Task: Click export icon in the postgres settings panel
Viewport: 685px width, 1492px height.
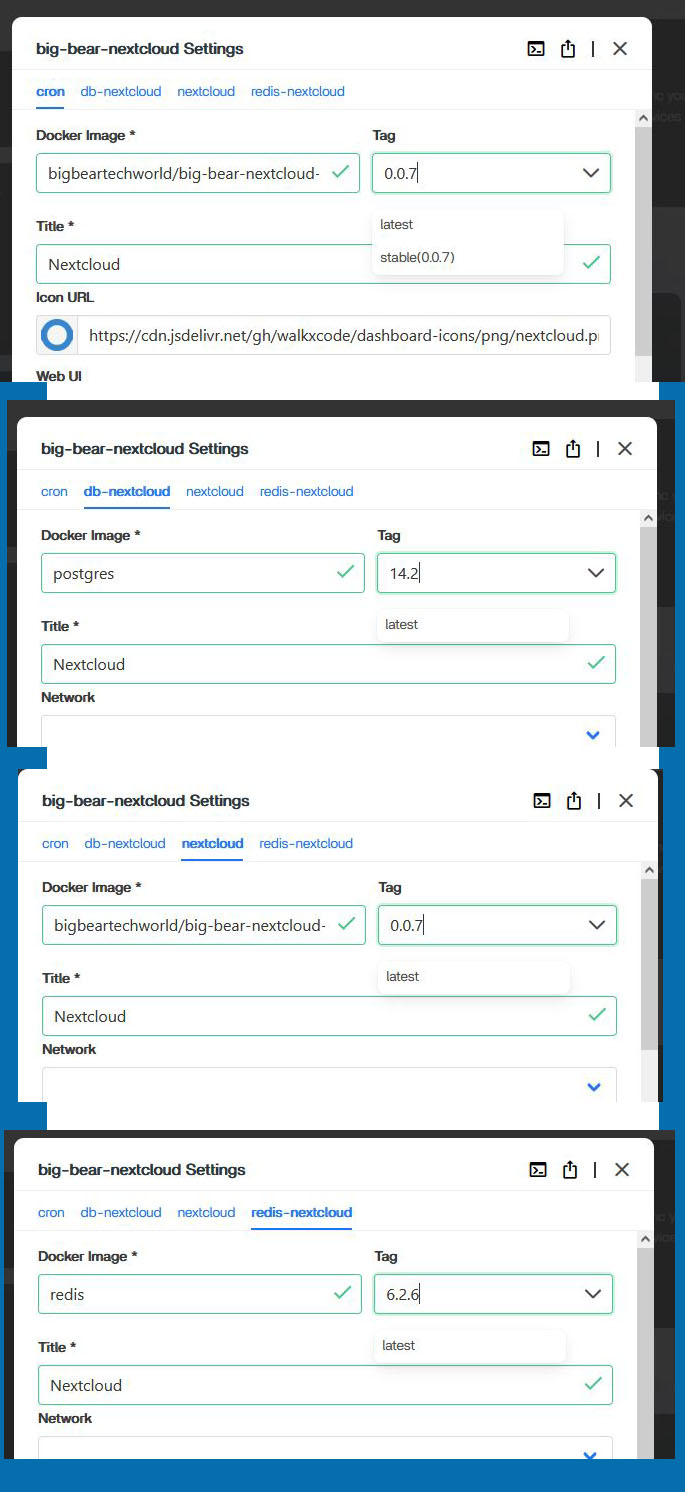Action: pyautogui.click(x=573, y=448)
